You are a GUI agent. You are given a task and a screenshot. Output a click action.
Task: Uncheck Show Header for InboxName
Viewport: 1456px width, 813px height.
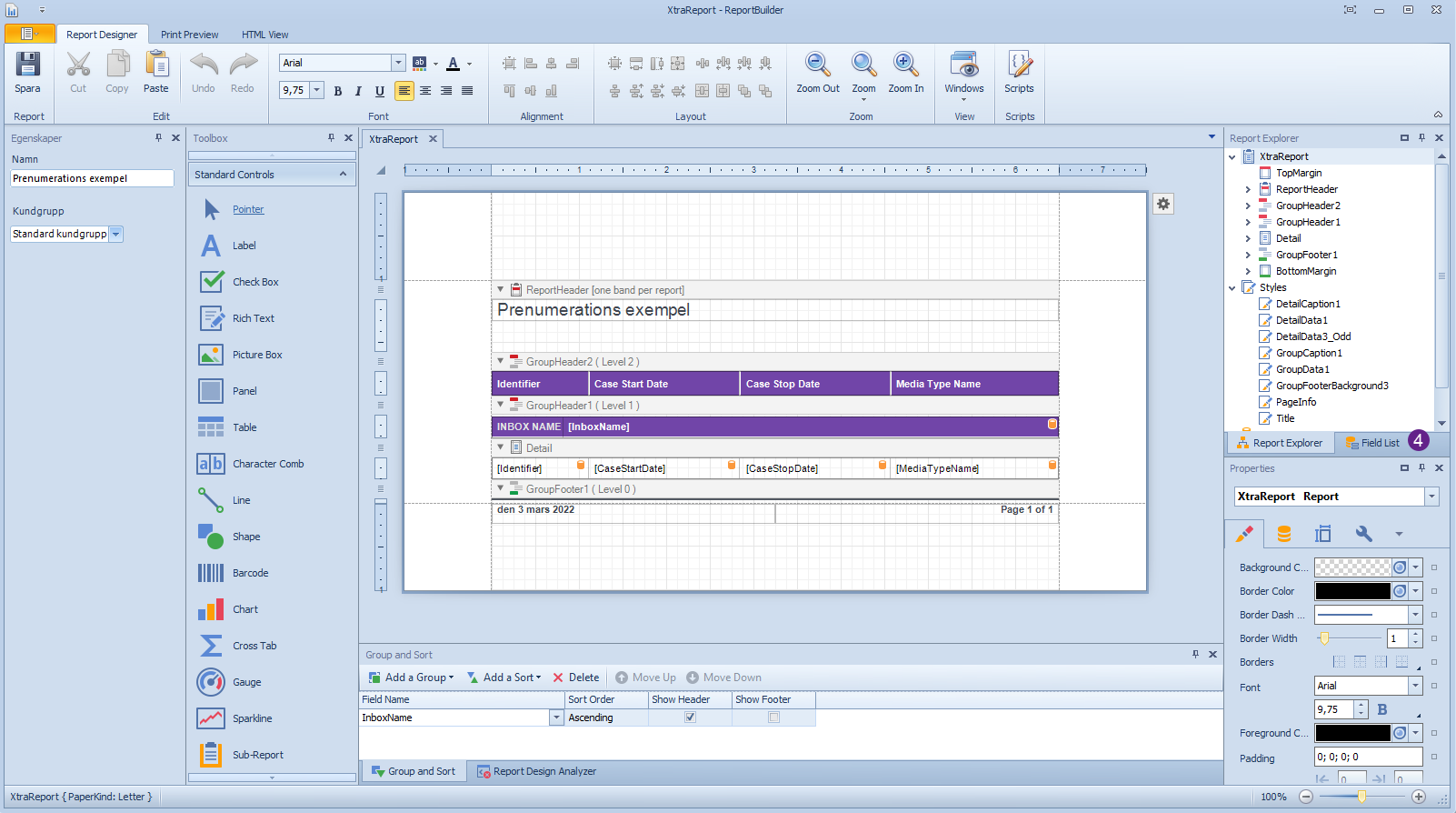690,718
